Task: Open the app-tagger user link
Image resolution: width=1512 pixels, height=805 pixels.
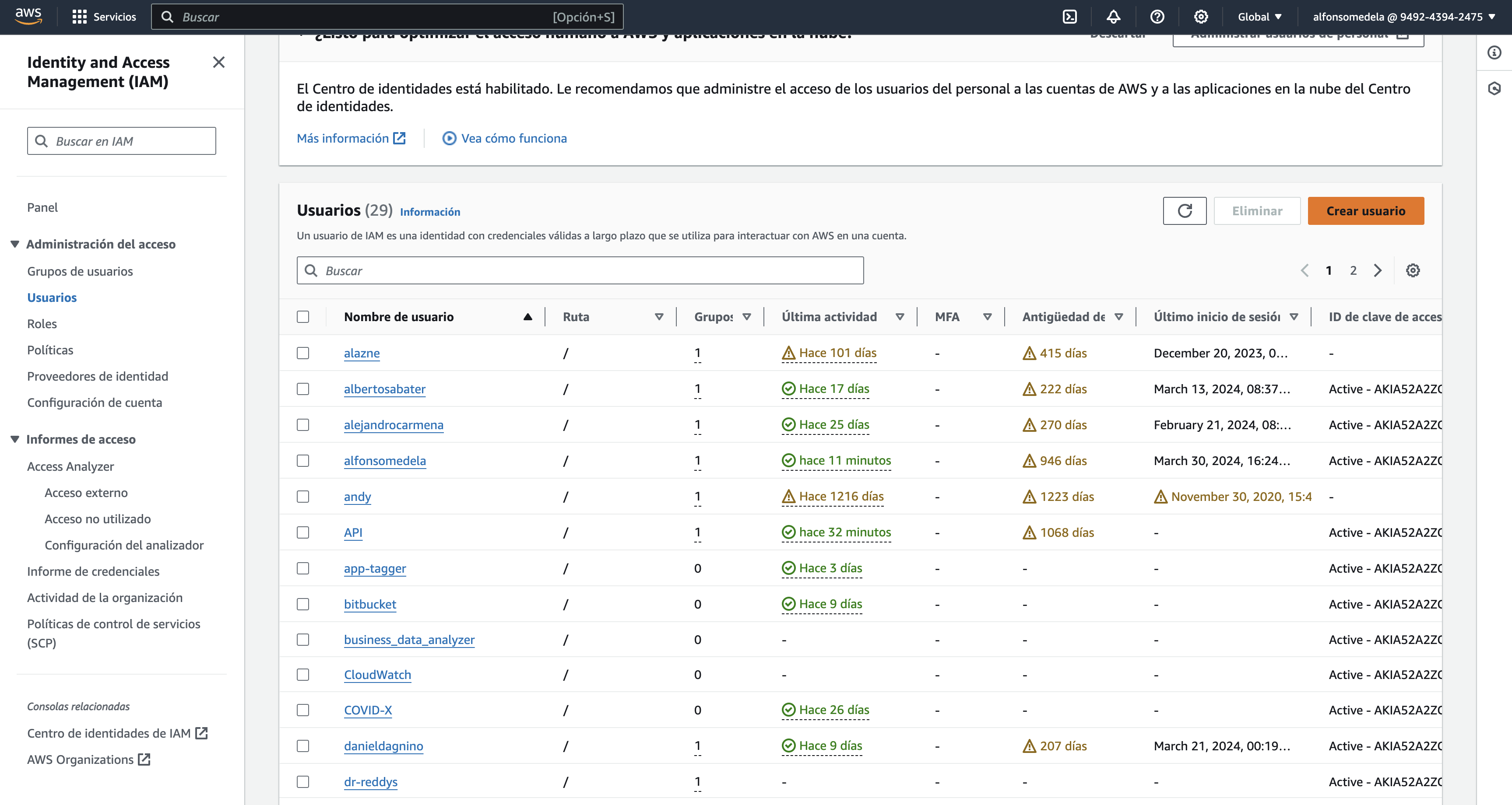Action: click(374, 569)
